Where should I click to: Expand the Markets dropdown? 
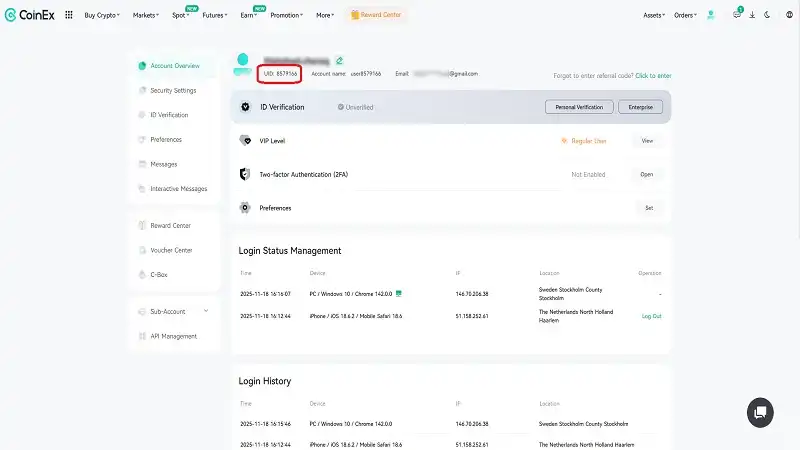click(x=146, y=15)
